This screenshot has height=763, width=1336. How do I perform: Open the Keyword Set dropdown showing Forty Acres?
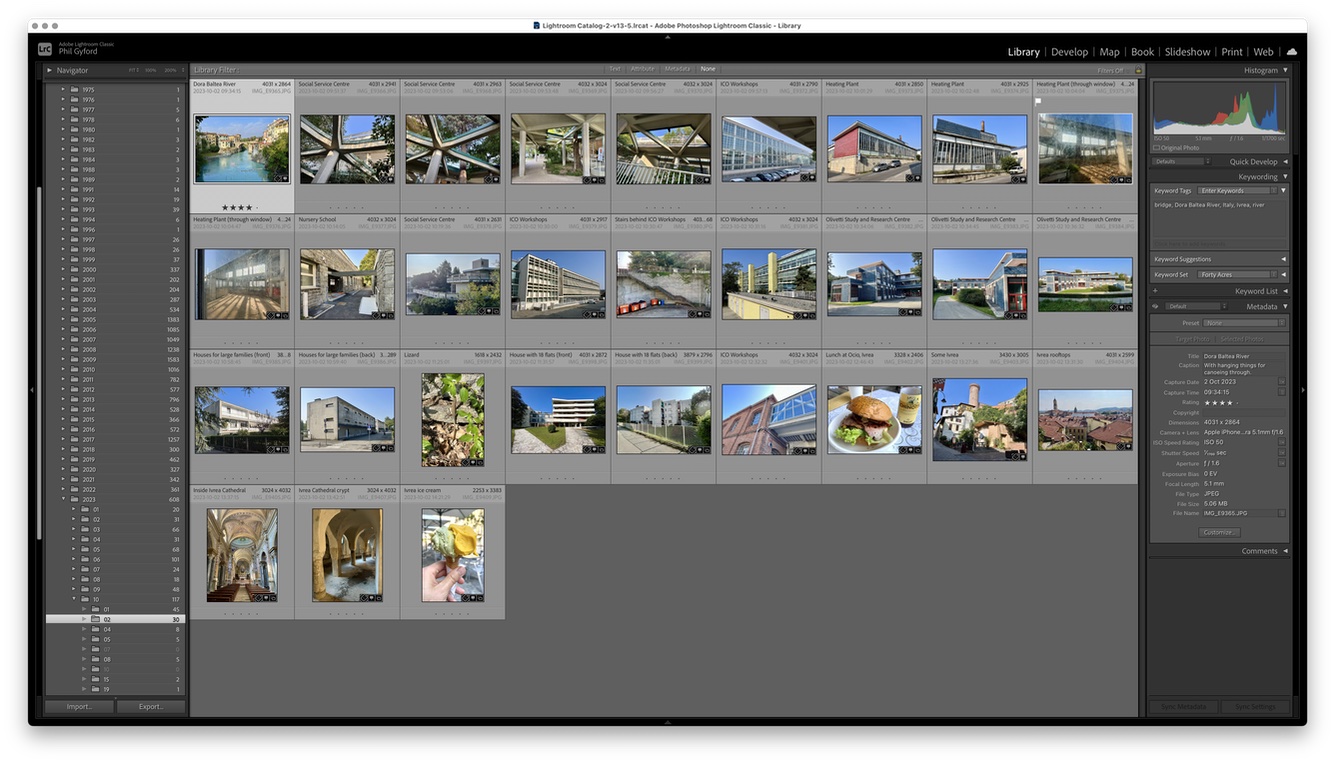coord(1238,275)
